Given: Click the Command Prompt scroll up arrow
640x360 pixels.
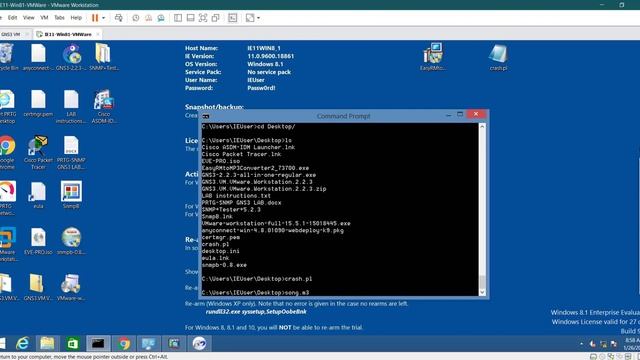Looking at the screenshot, I should [x=482, y=127].
